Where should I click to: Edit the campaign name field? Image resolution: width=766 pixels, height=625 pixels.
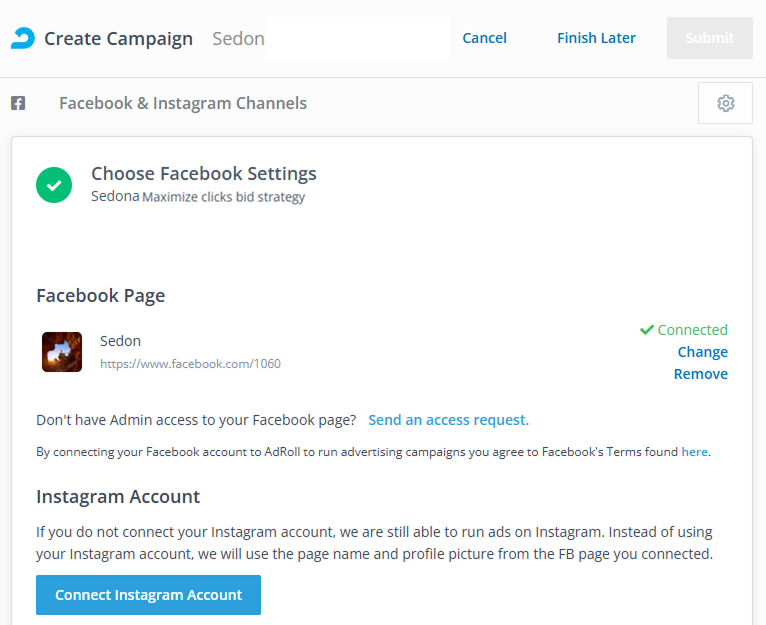pyautogui.click(x=330, y=38)
